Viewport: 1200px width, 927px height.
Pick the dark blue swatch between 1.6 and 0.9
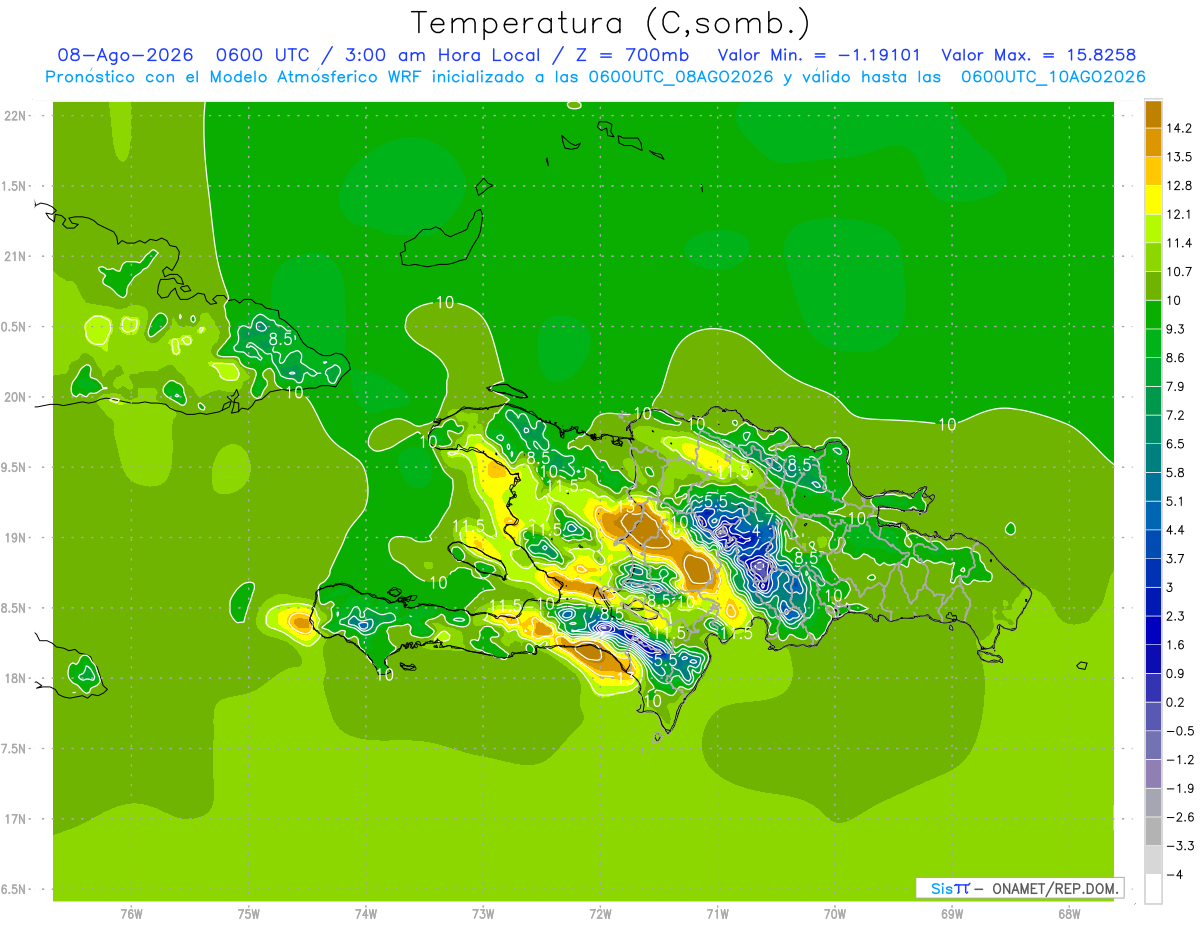click(1153, 659)
